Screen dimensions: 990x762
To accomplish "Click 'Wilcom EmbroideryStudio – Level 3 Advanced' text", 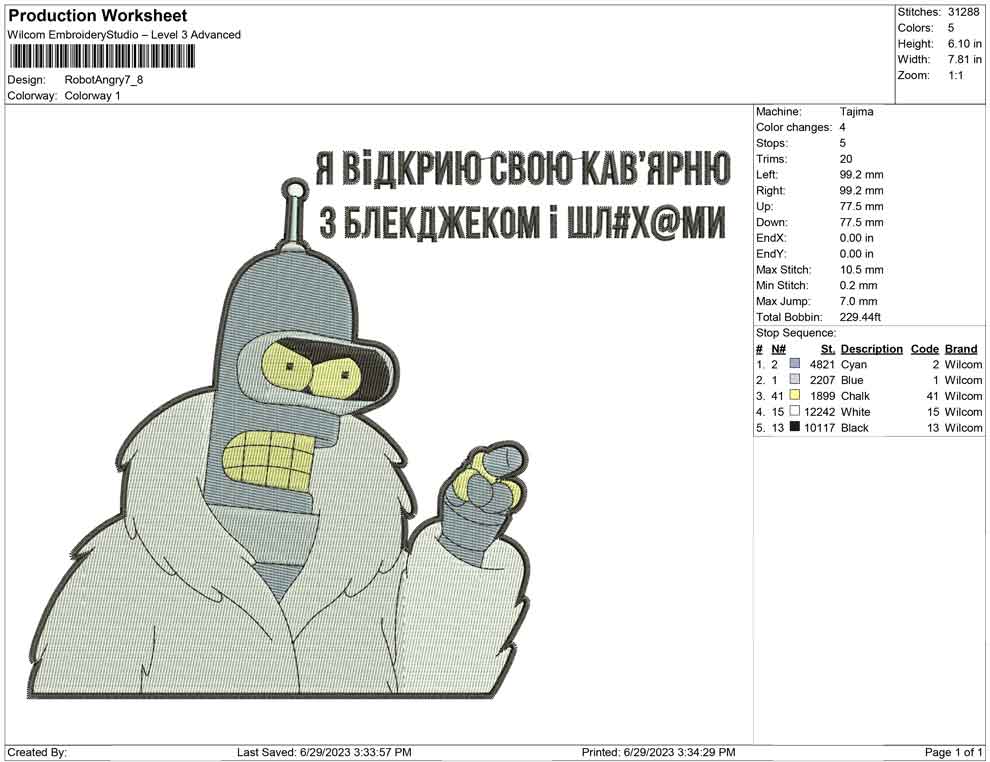I will point(124,35).
